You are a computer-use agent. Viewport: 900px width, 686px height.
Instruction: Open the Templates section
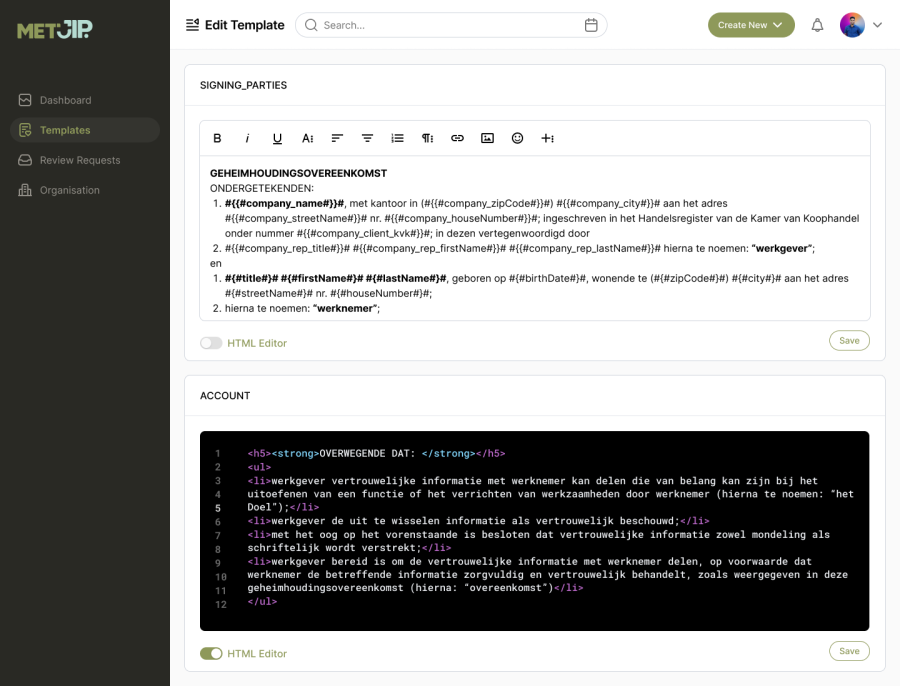(x=85, y=130)
